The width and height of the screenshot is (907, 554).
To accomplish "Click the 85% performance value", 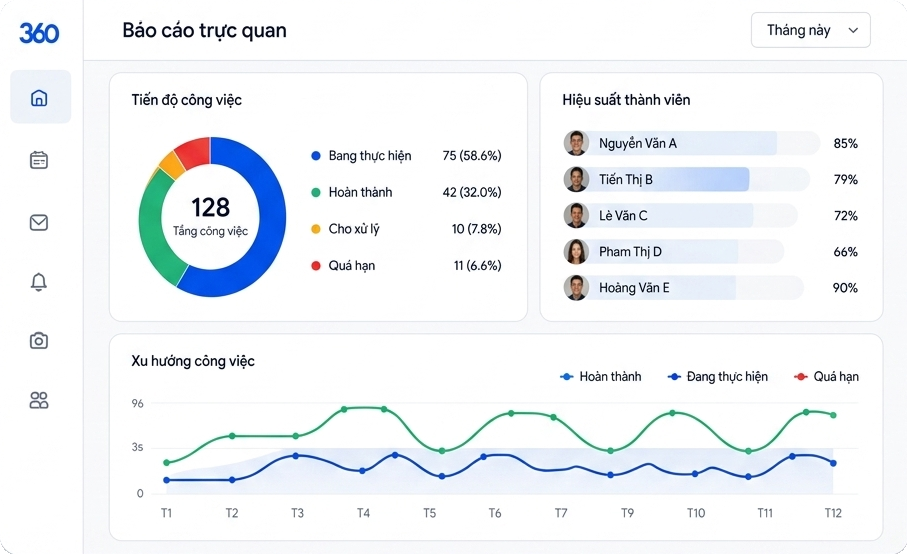I will (x=845, y=143).
